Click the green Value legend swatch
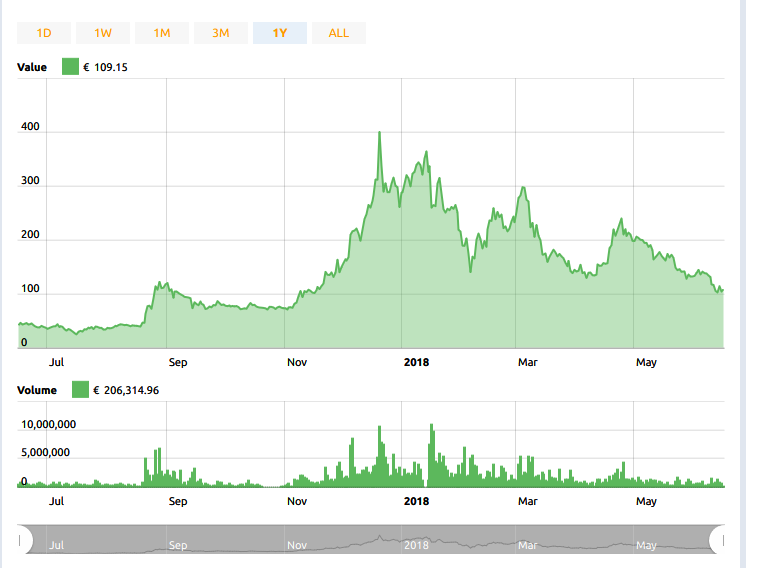This screenshot has width=763, height=568. 71,67
